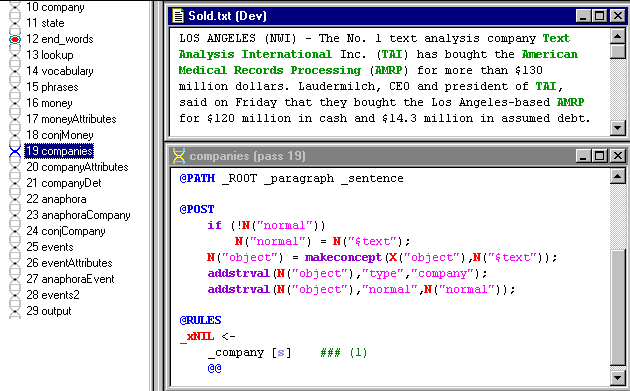The height and width of the screenshot is (391, 630).
Task: Click the 'if' keyword in code
Action: (215, 225)
